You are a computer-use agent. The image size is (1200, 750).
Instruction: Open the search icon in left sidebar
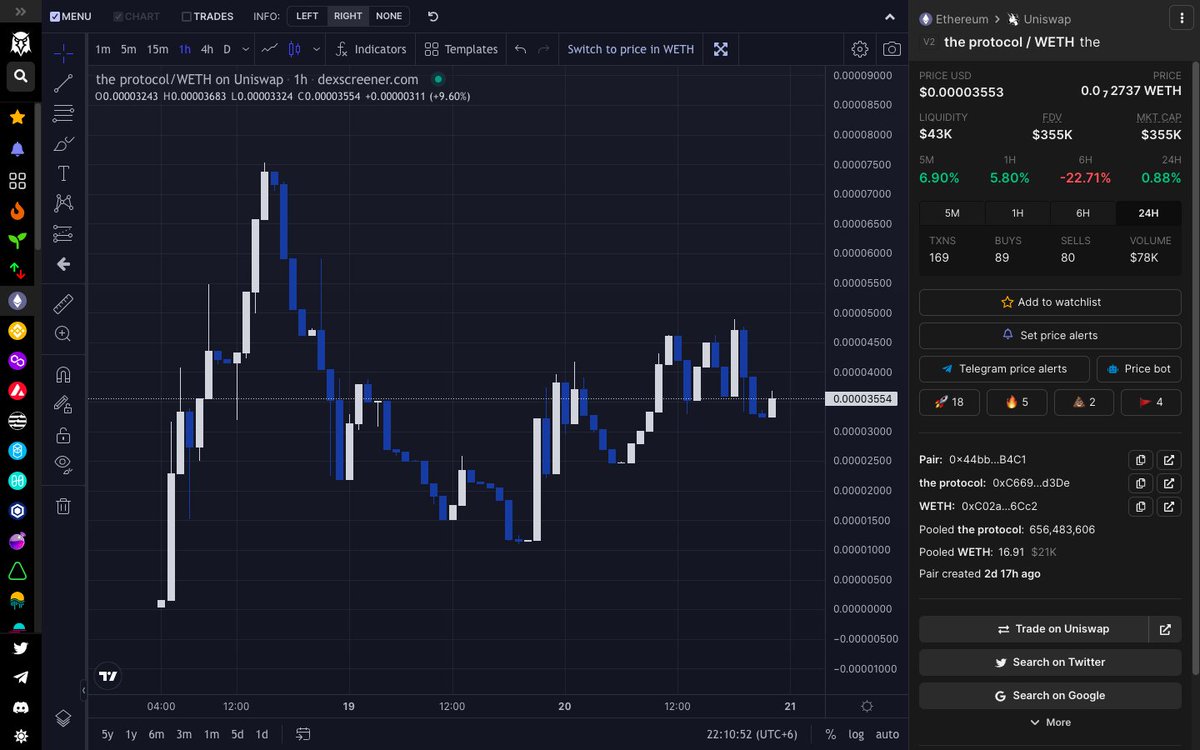19,76
